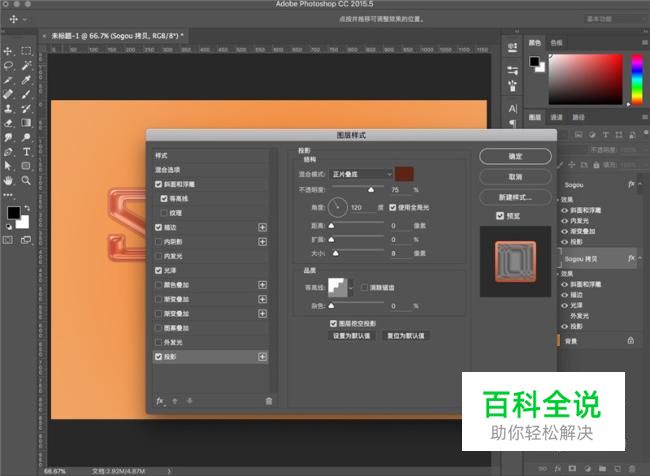Select the Brush tool
Viewport: 650px width, 476px height.
26,95
